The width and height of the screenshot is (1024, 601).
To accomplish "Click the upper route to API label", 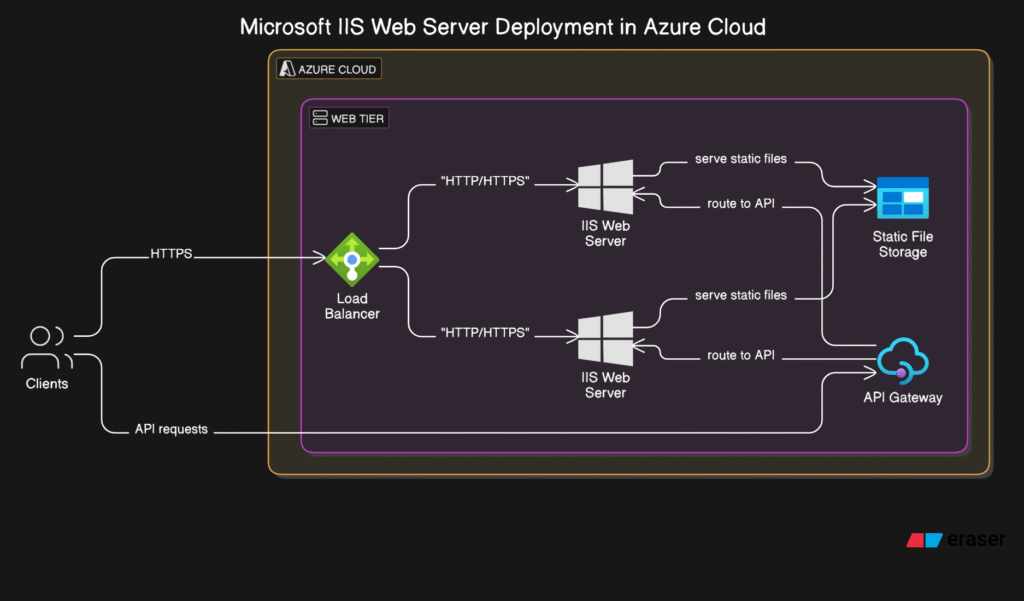I will (741, 204).
